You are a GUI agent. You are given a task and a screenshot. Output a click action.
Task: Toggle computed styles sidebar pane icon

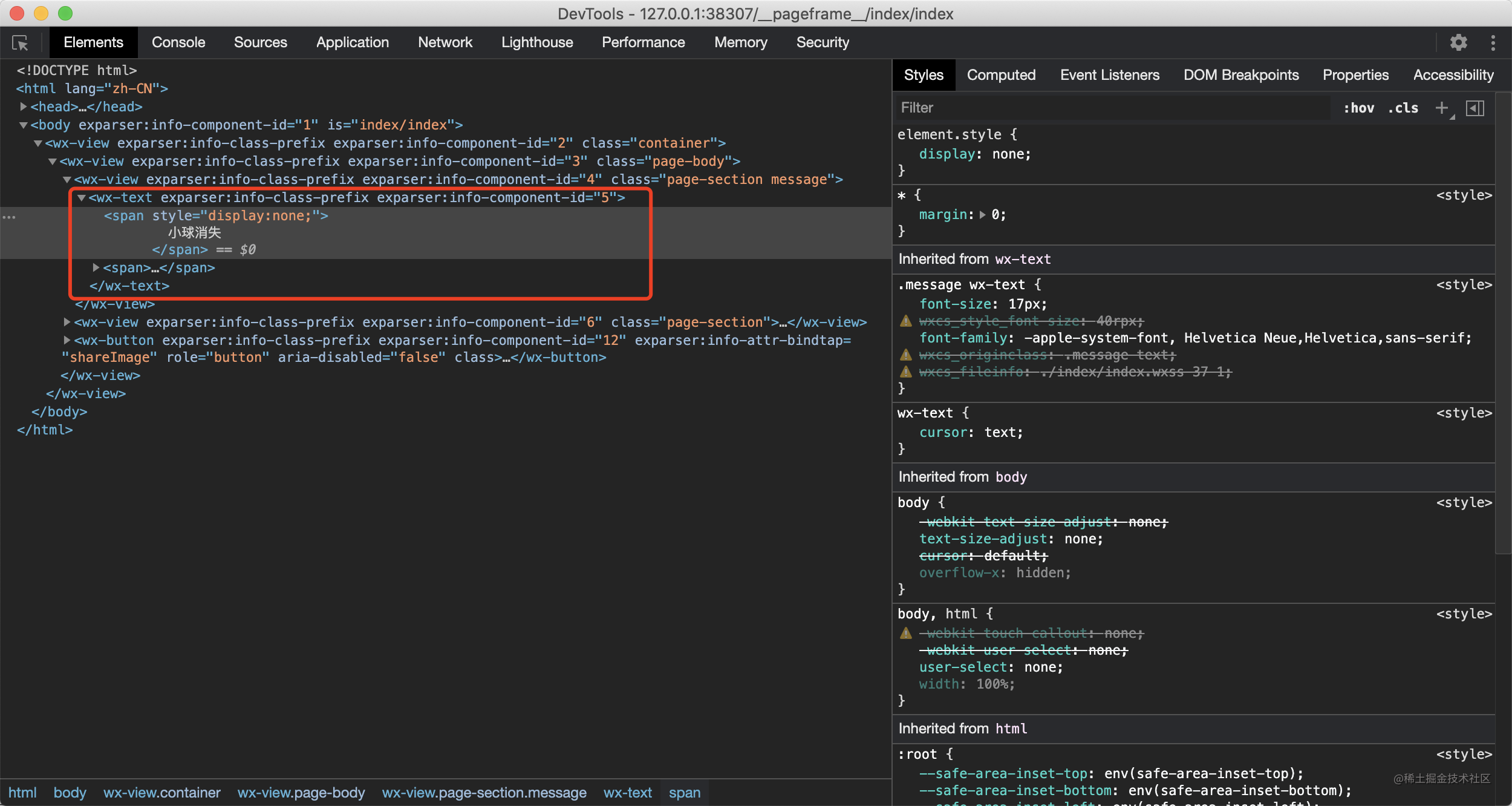pos(1475,108)
